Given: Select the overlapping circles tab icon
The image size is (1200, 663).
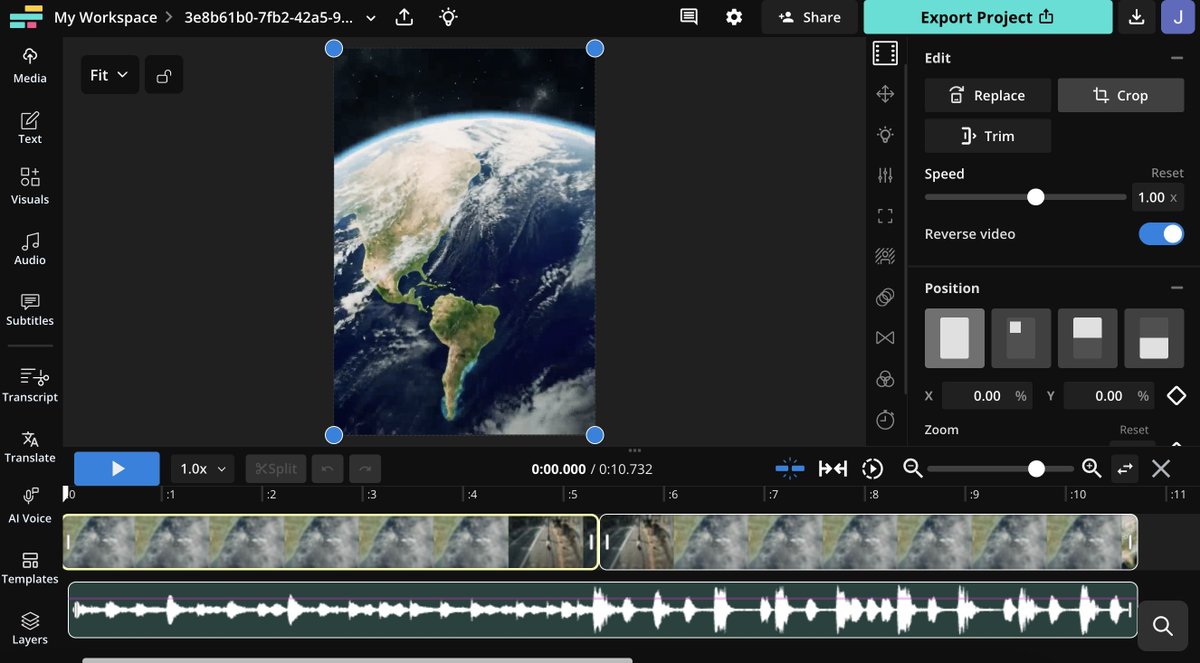Looking at the screenshot, I should 885,297.
